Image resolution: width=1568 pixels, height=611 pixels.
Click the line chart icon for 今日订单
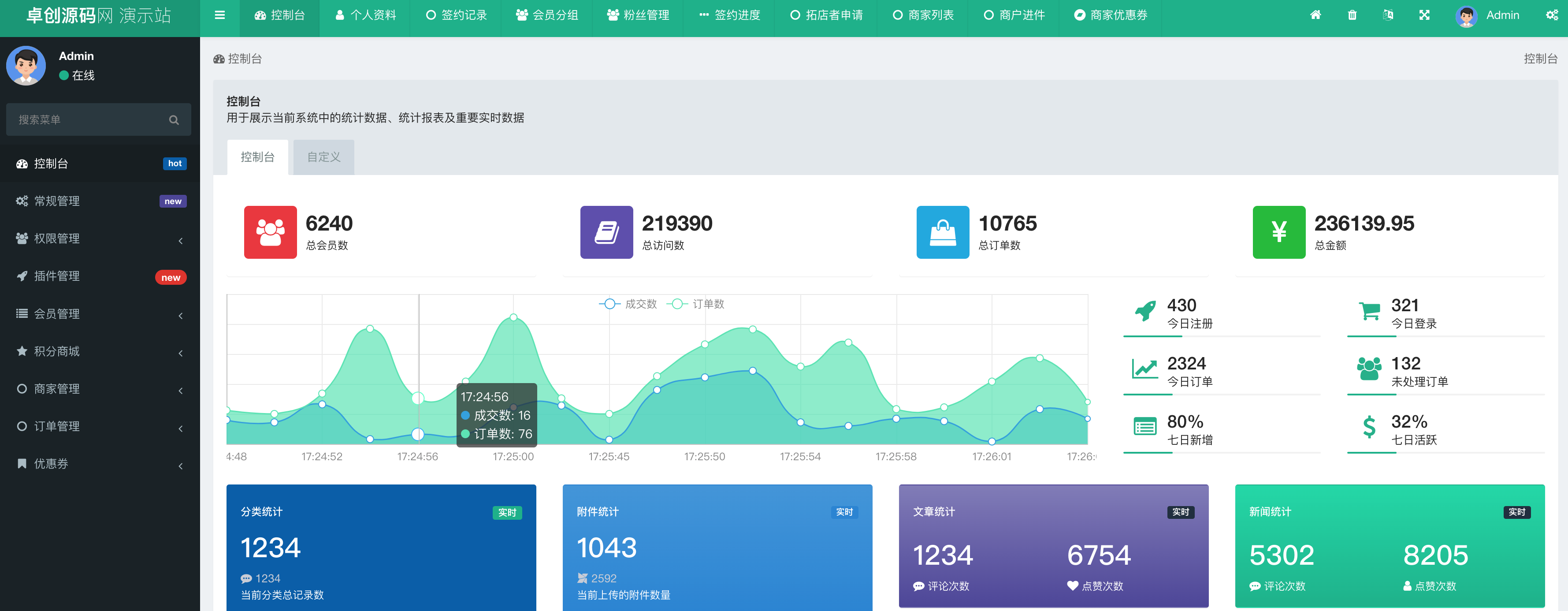pyautogui.click(x=1145, y=369)
